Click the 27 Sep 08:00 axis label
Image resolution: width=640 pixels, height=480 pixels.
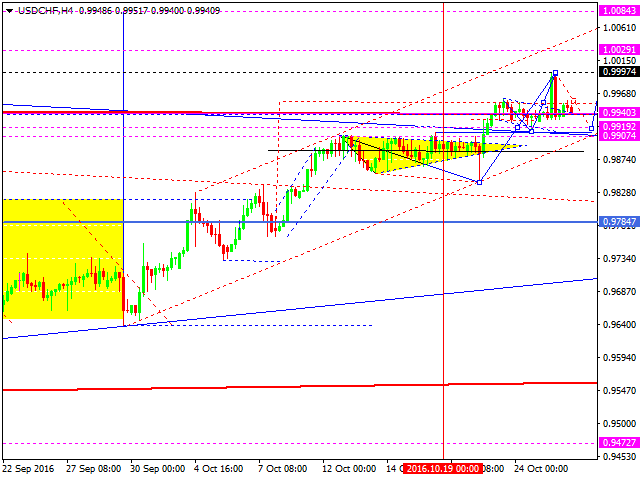(93, 469)
